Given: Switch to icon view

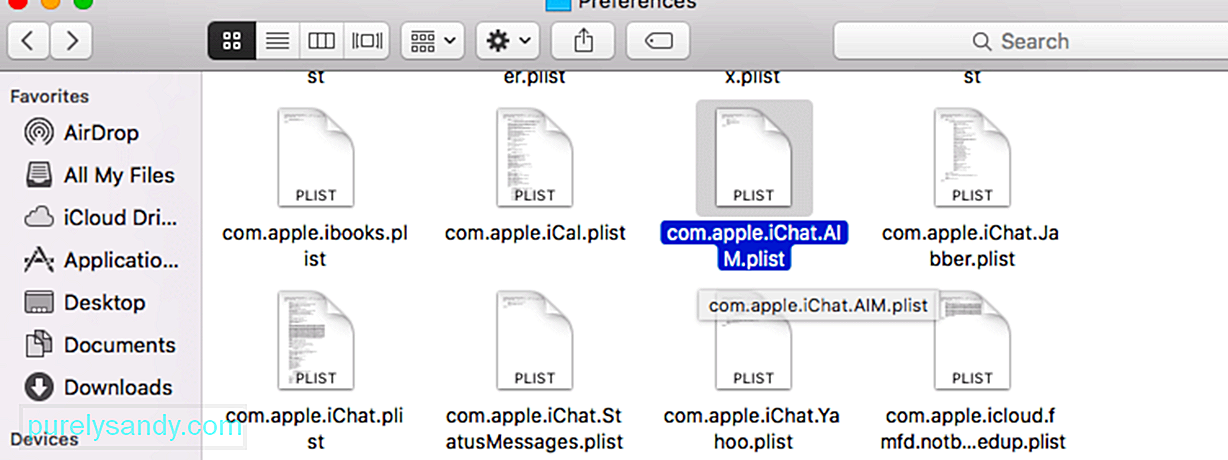Looking at the screenshot, I should [232, 41].
